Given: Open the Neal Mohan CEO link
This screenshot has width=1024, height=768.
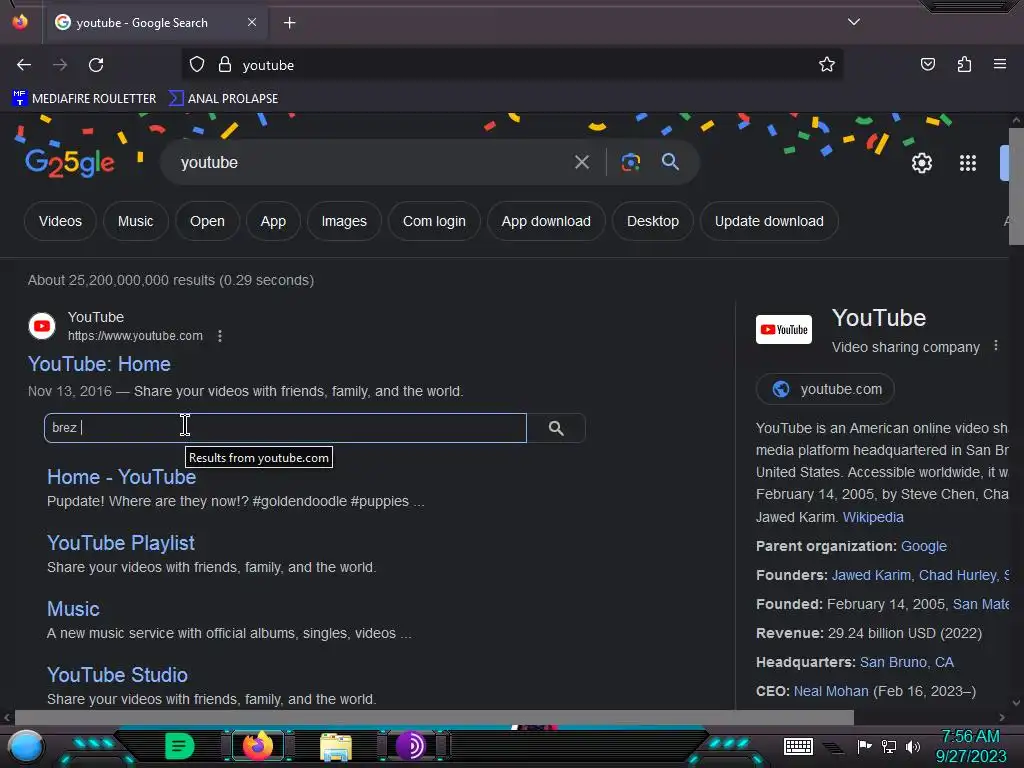Looking at the screenshot, I should [831, 691].
